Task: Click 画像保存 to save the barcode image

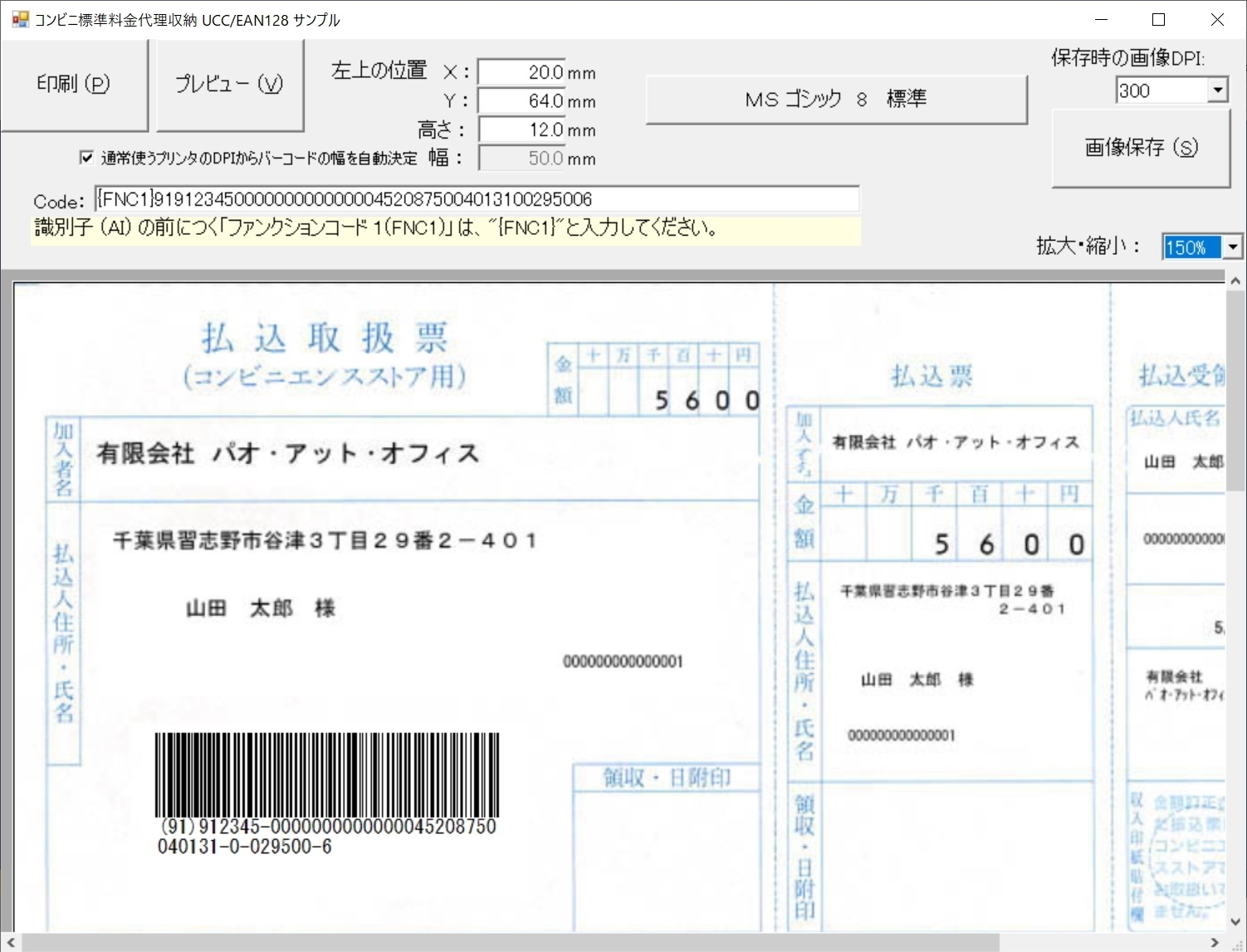Action: coord(1141,148)
